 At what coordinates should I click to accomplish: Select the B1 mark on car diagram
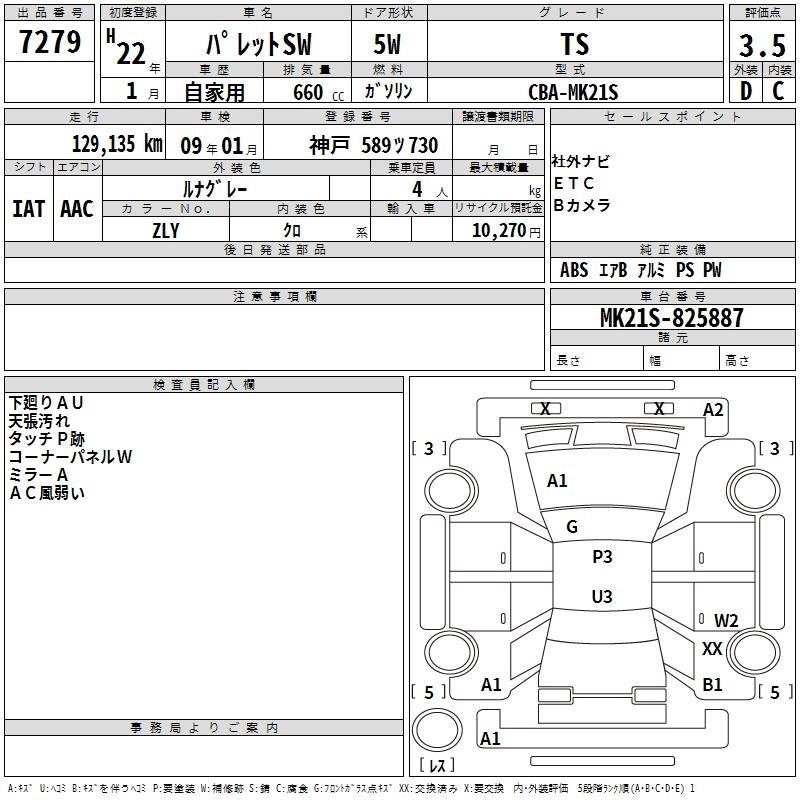tap(712, 685)
